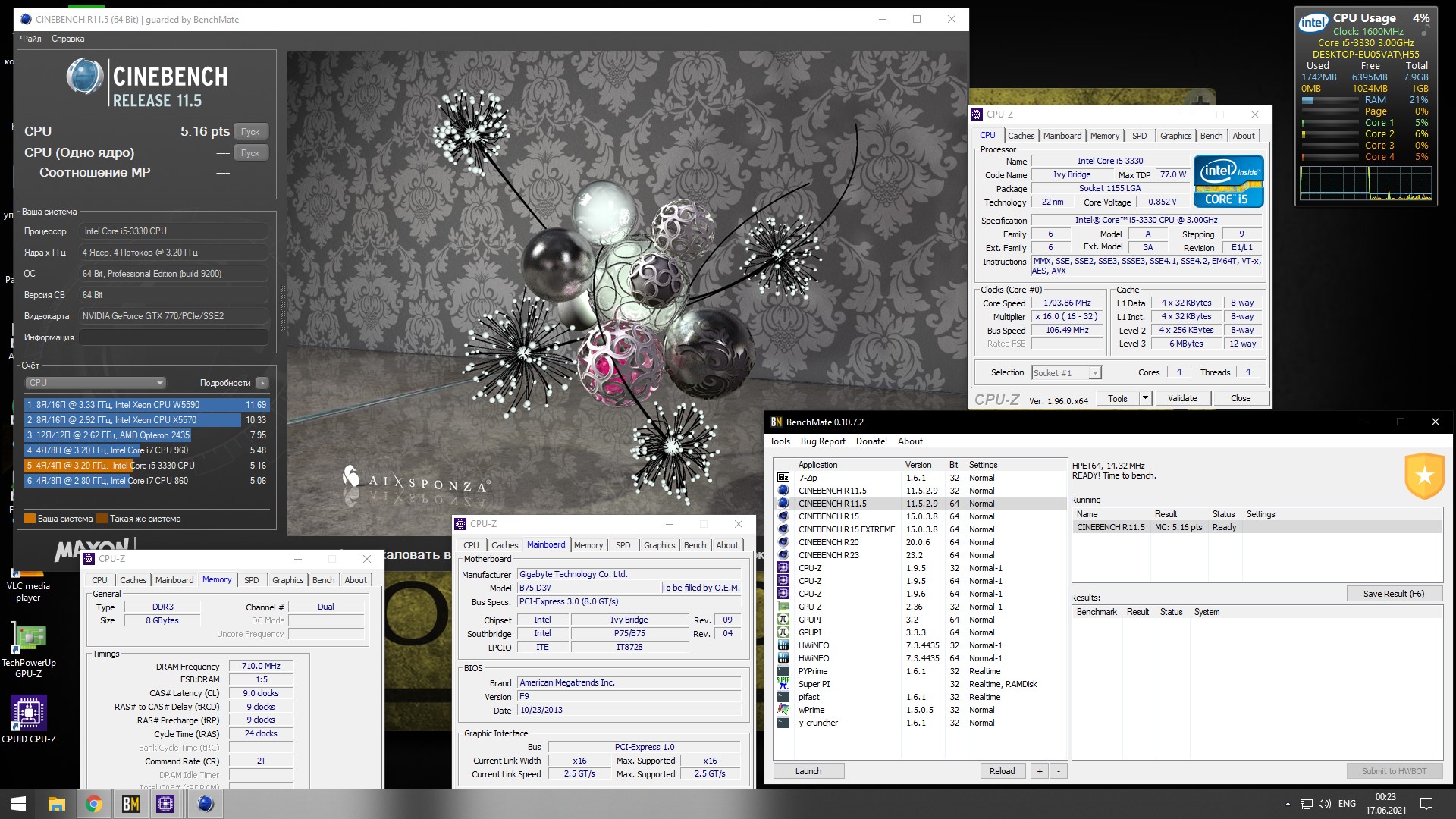Click the GPU-Z row icon in BenchMate
1456x819 pixels.
point(783,607)
